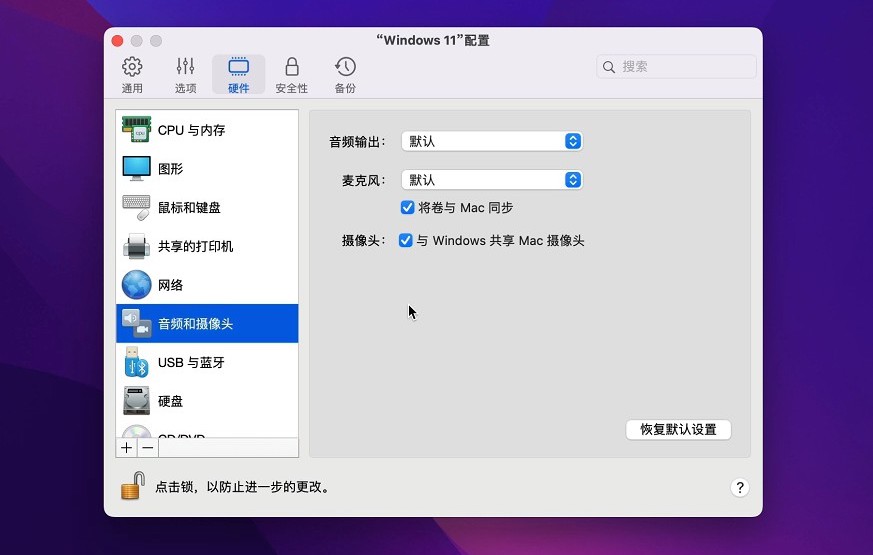Open the USB 与蓝牙 icon
Viewport: 873px width, 555px height.
pyautogui.click(x=136, y=362)
